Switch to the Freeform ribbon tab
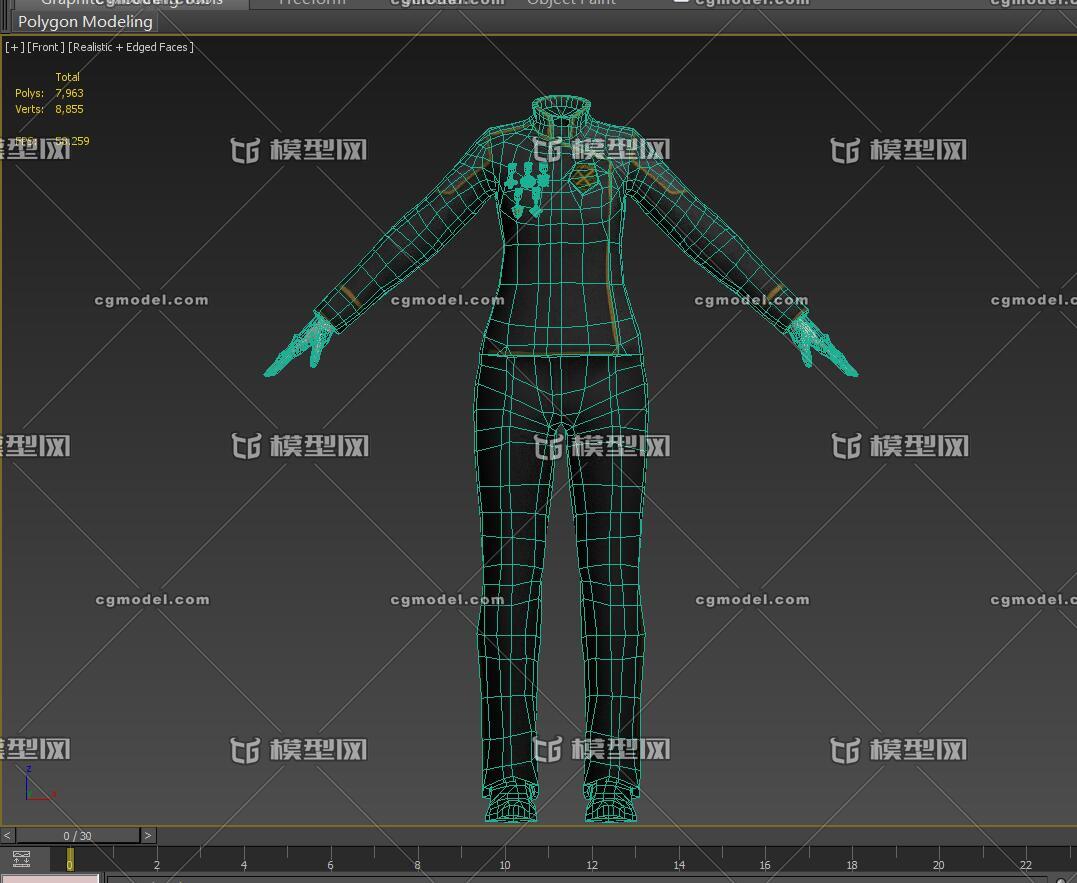Viewport: 1077px width, 883px height. [x=312, y=3]
